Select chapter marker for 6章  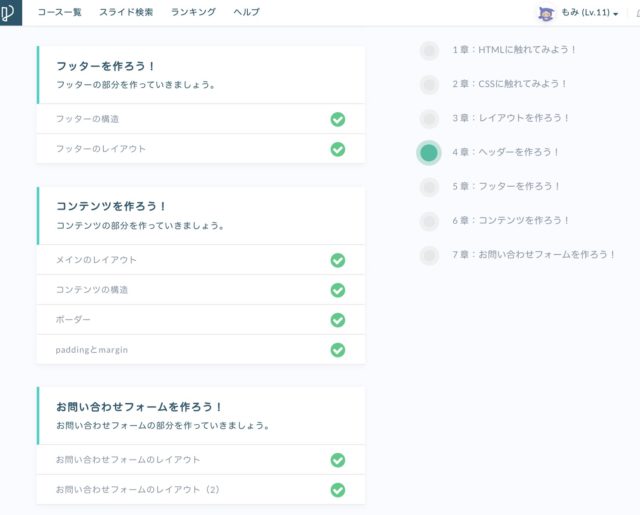[x=429, y=221]
